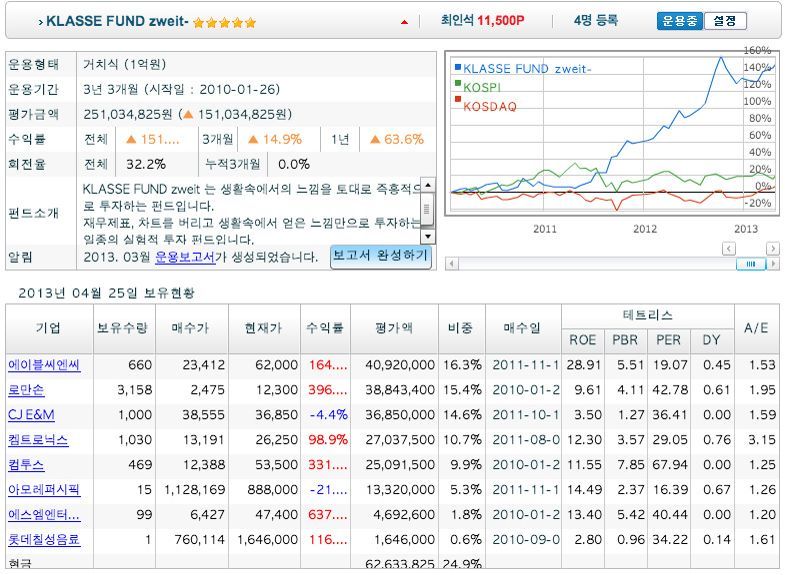Click the 1,646,000 current price cell
785x575 pixels.
[267, 539]
